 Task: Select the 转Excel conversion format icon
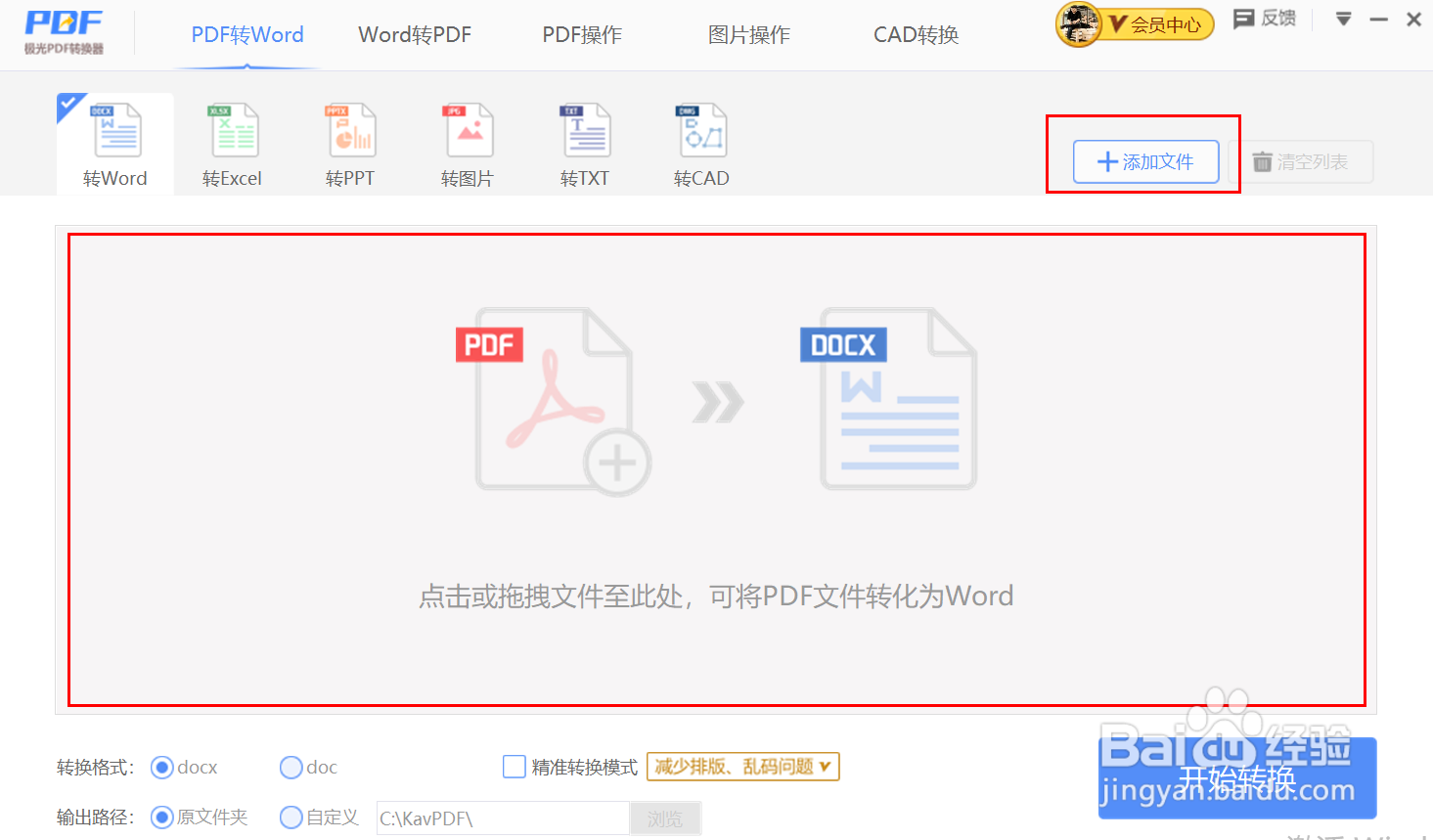click(232, 142)
